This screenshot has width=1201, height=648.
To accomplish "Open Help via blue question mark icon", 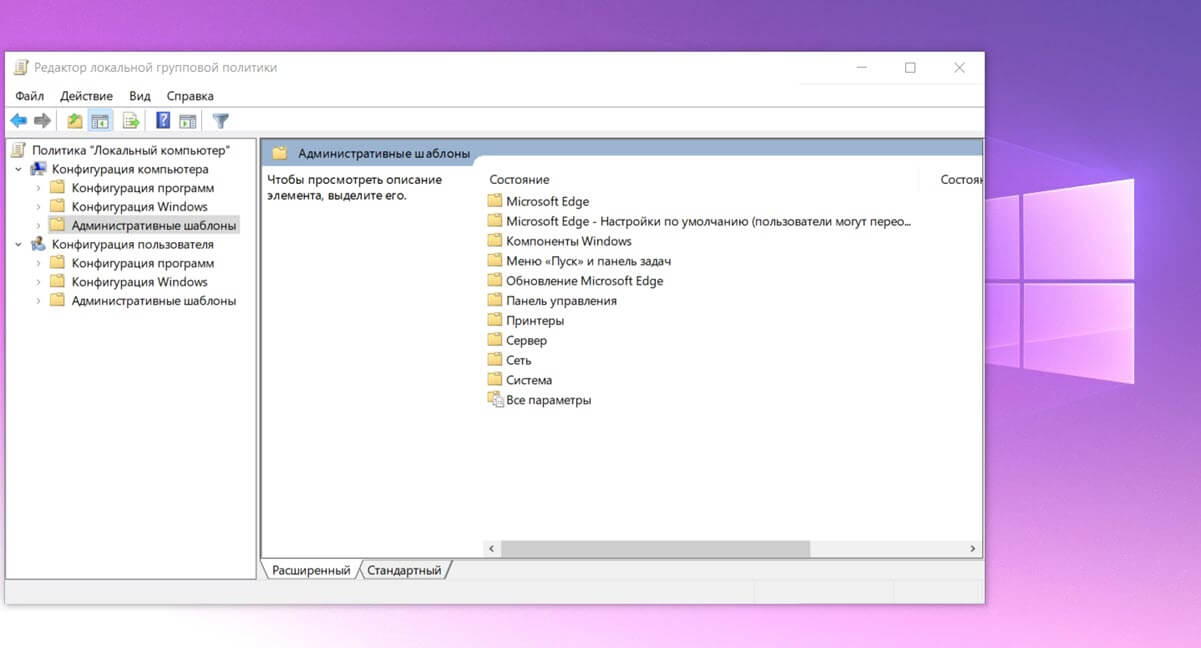I will click(163, 121).
